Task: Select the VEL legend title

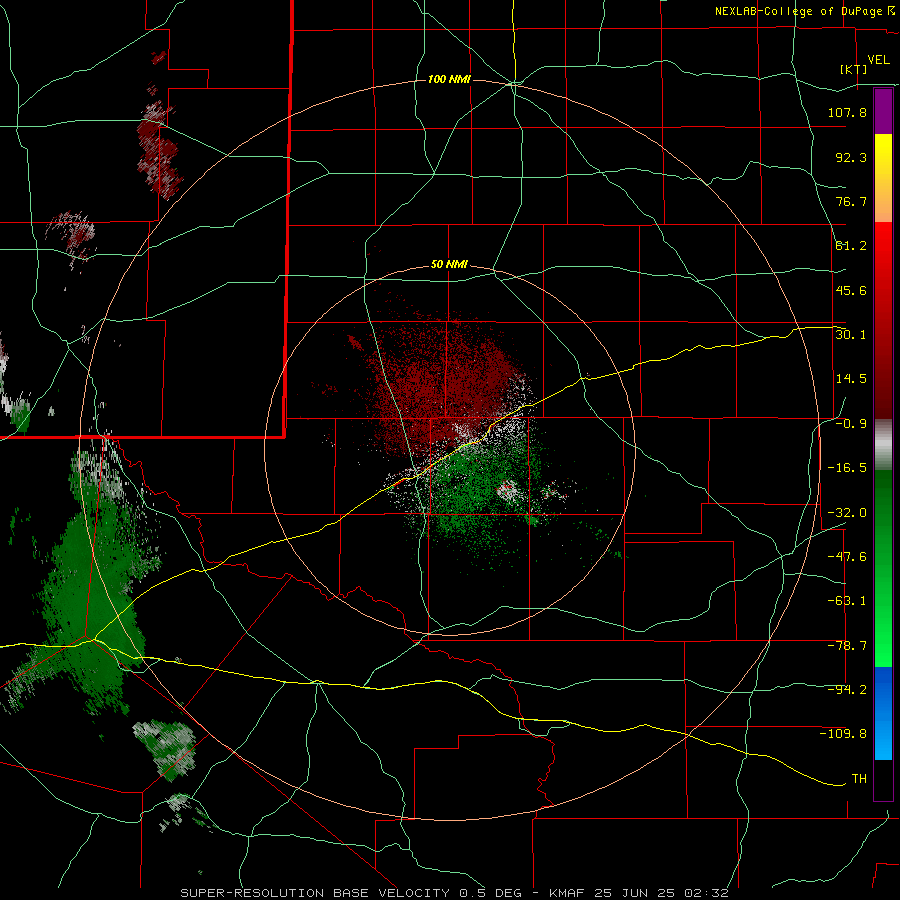Action: [x=878, y=60]
